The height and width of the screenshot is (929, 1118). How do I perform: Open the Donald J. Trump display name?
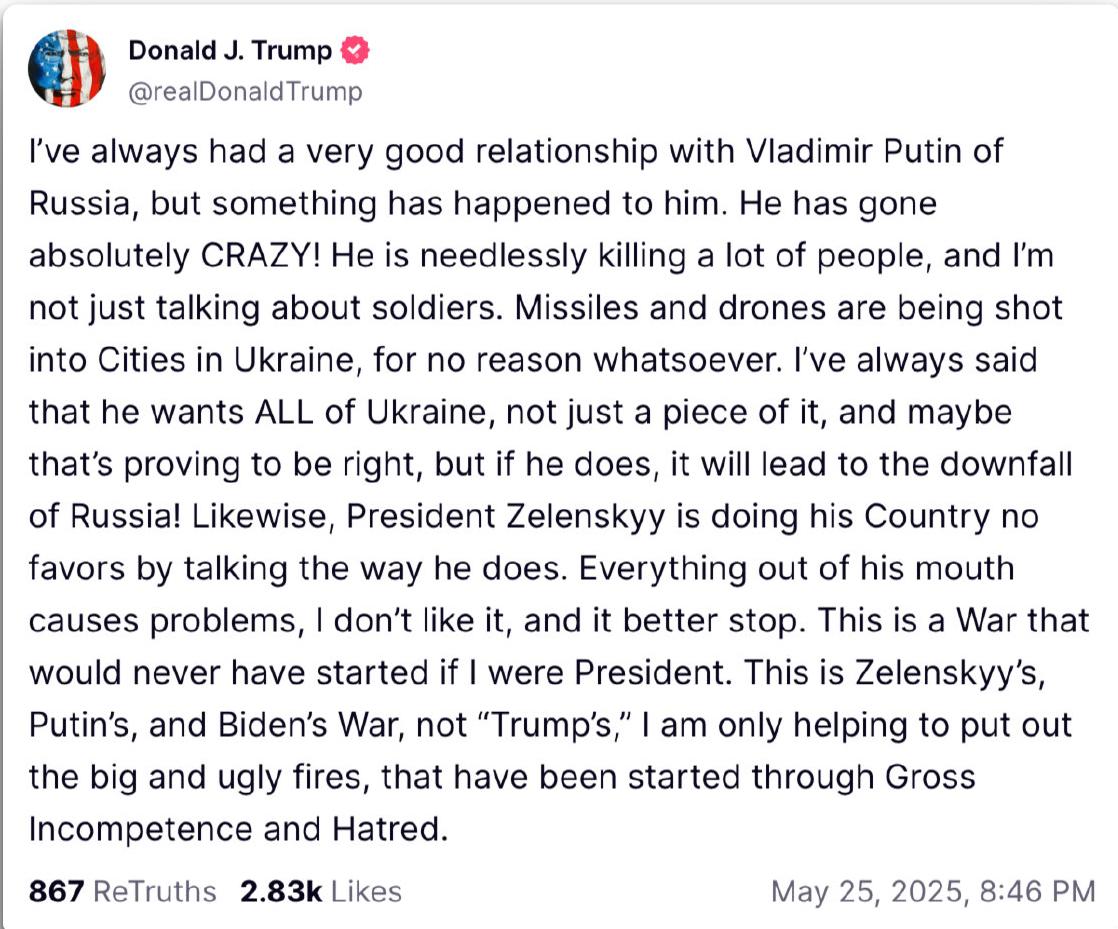230,51
